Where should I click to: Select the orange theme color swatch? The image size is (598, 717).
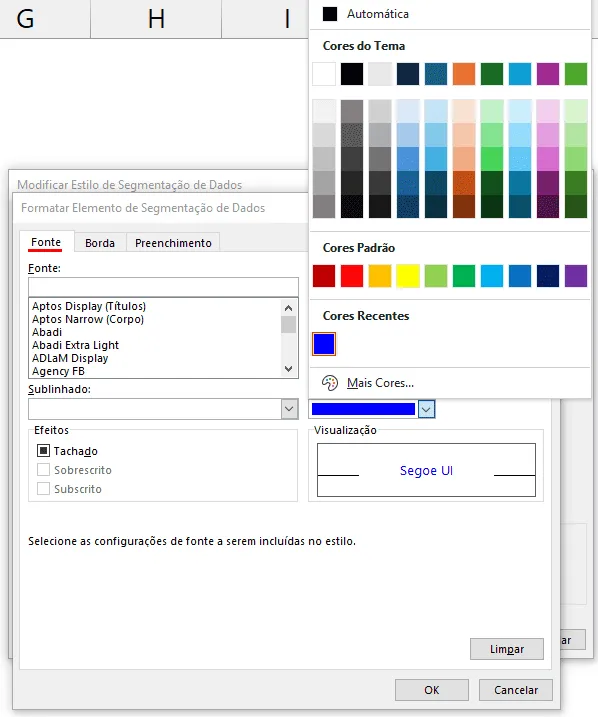[x=464, y=74]
